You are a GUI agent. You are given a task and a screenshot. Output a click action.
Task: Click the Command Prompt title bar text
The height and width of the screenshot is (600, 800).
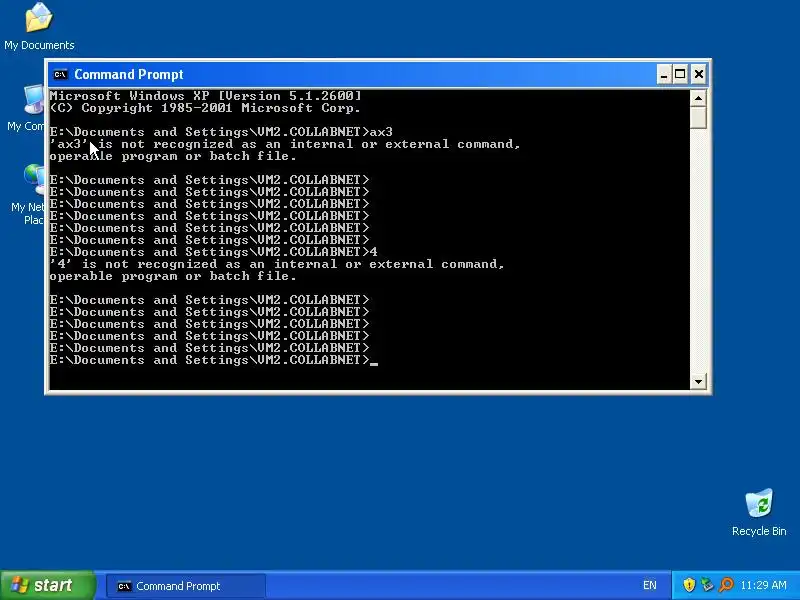tap(129, 74)
